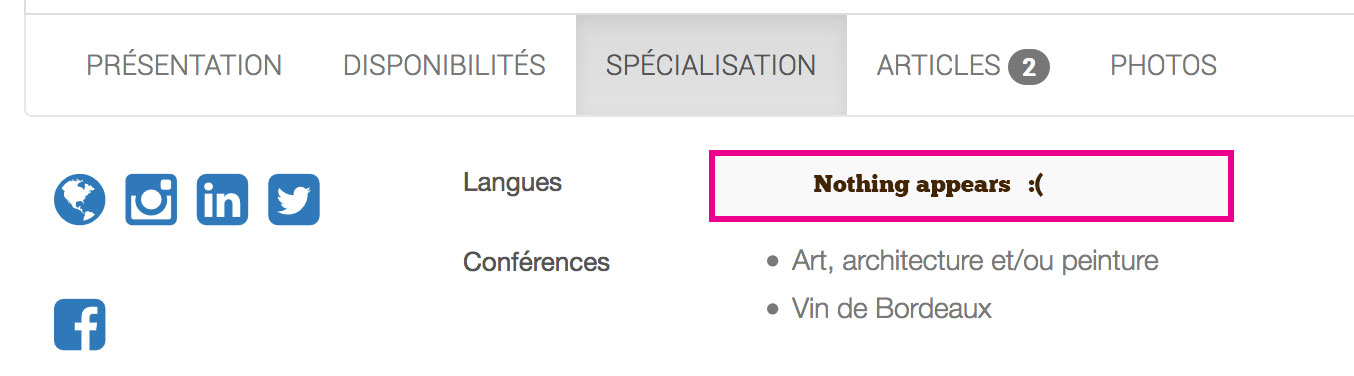Click the bullet before Art, architecture
This screenshot has height=376, width=1354.
click(772, 263)
